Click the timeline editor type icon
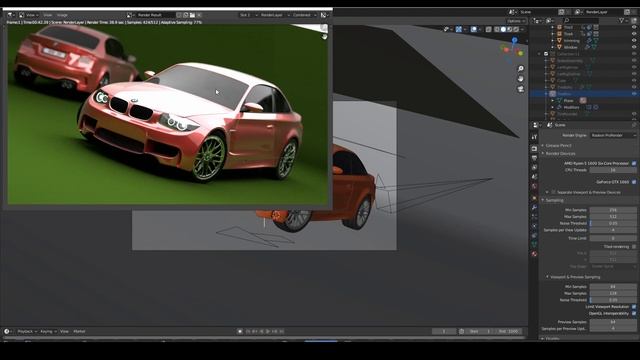This screenshot has height=360, width=640. coord(7,331)
